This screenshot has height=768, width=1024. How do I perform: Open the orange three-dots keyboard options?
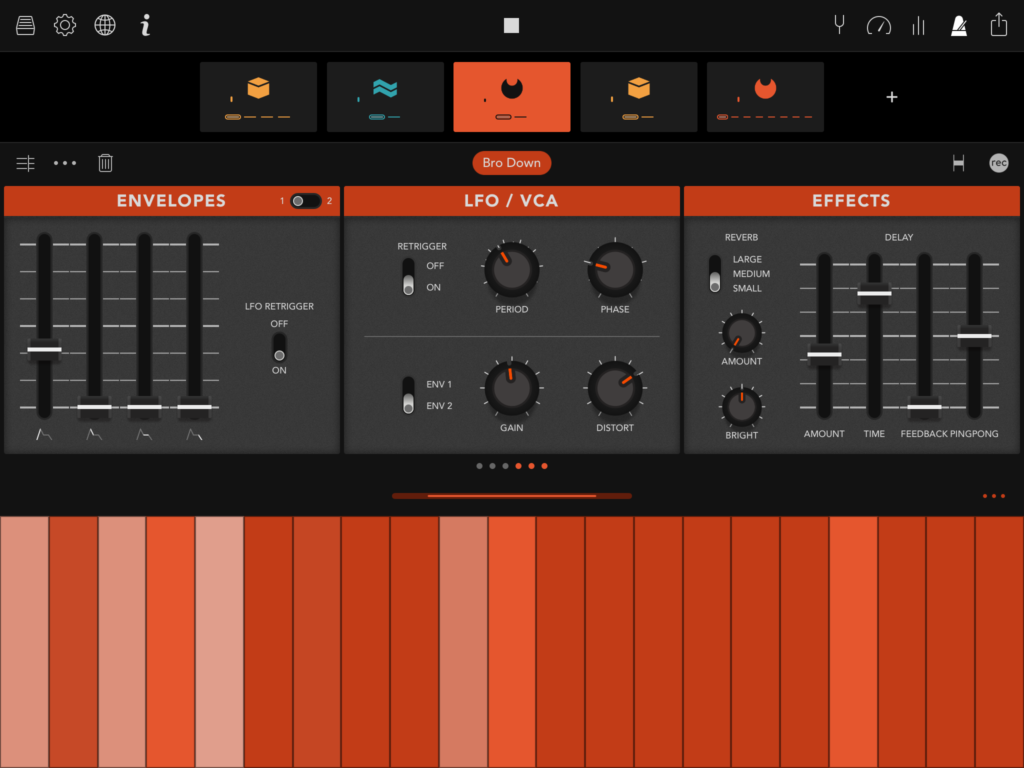coord(993,496)
